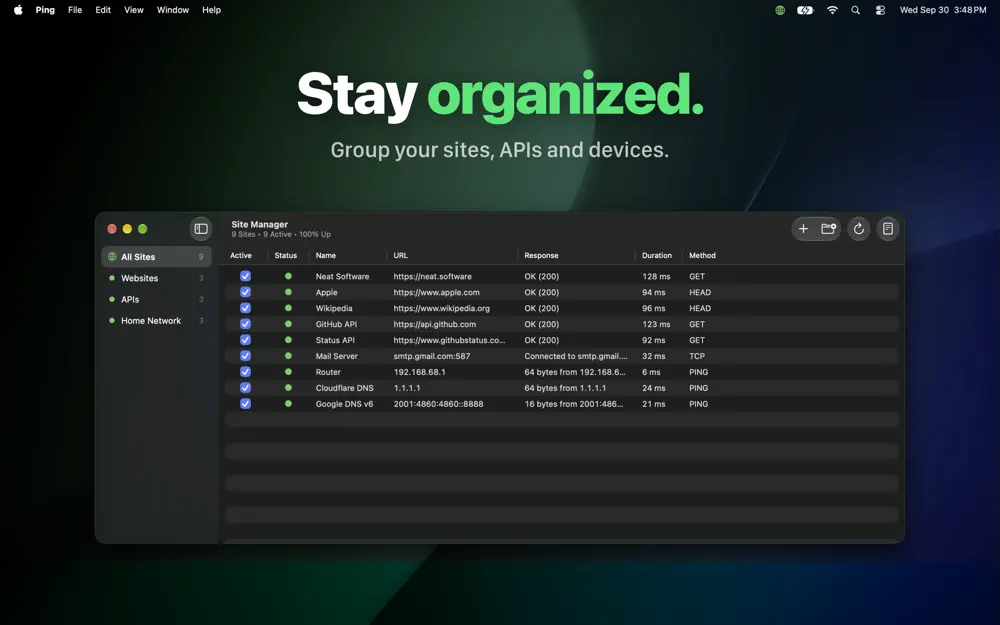The width and height of the screenshot is (1000, 625).
Task: Toggle Google DNS v6 Active checkbox
Action: (x=246, y=404)
